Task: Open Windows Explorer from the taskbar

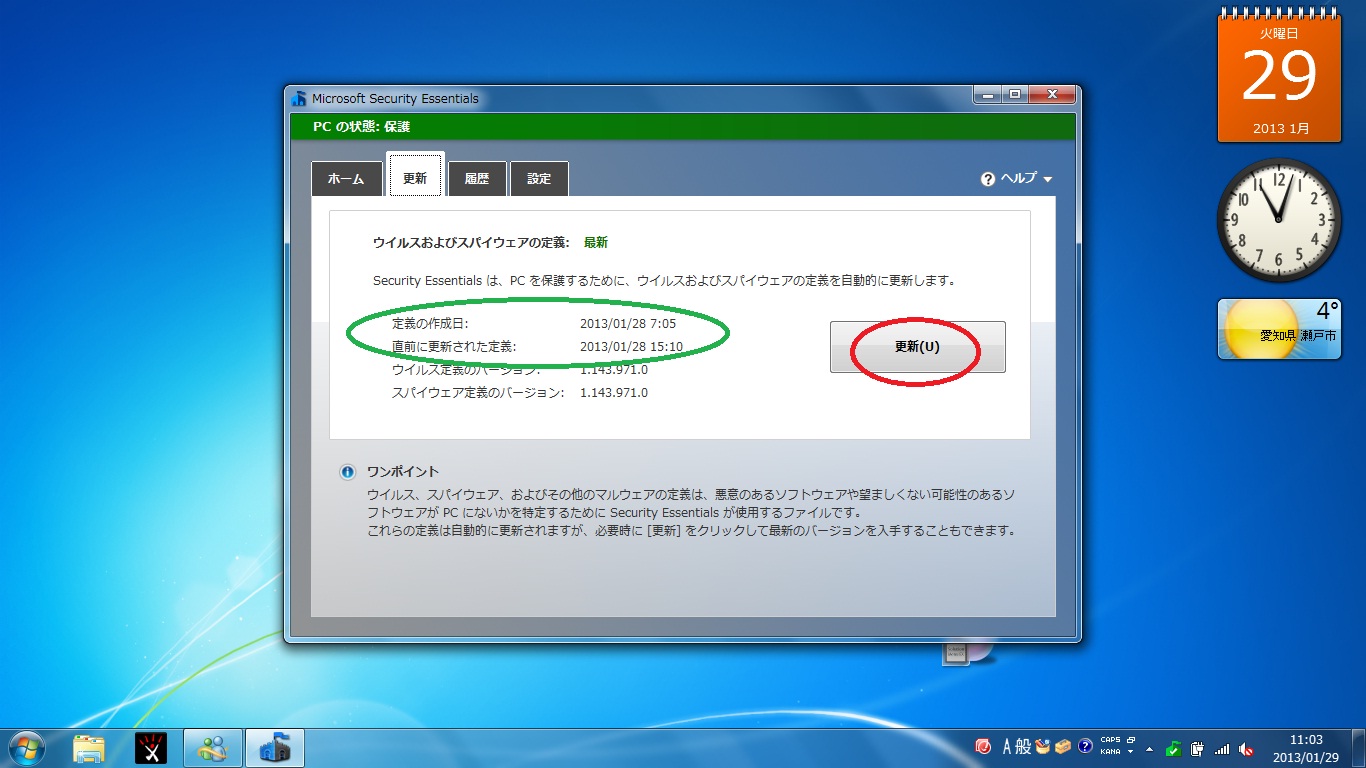Action: pos(89,748)
